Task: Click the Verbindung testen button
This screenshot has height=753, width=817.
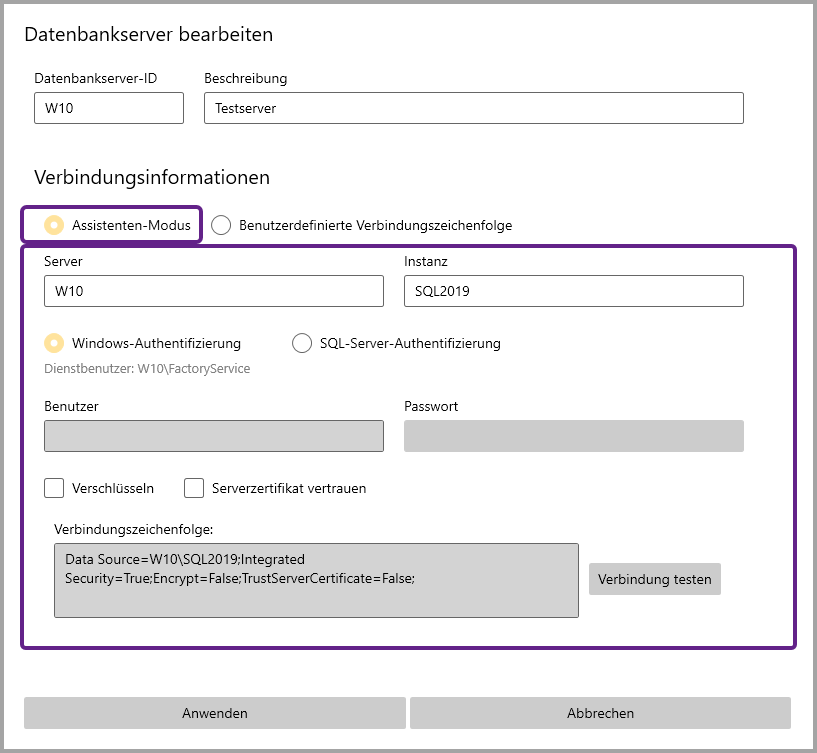Action: (x=654, y=580)
